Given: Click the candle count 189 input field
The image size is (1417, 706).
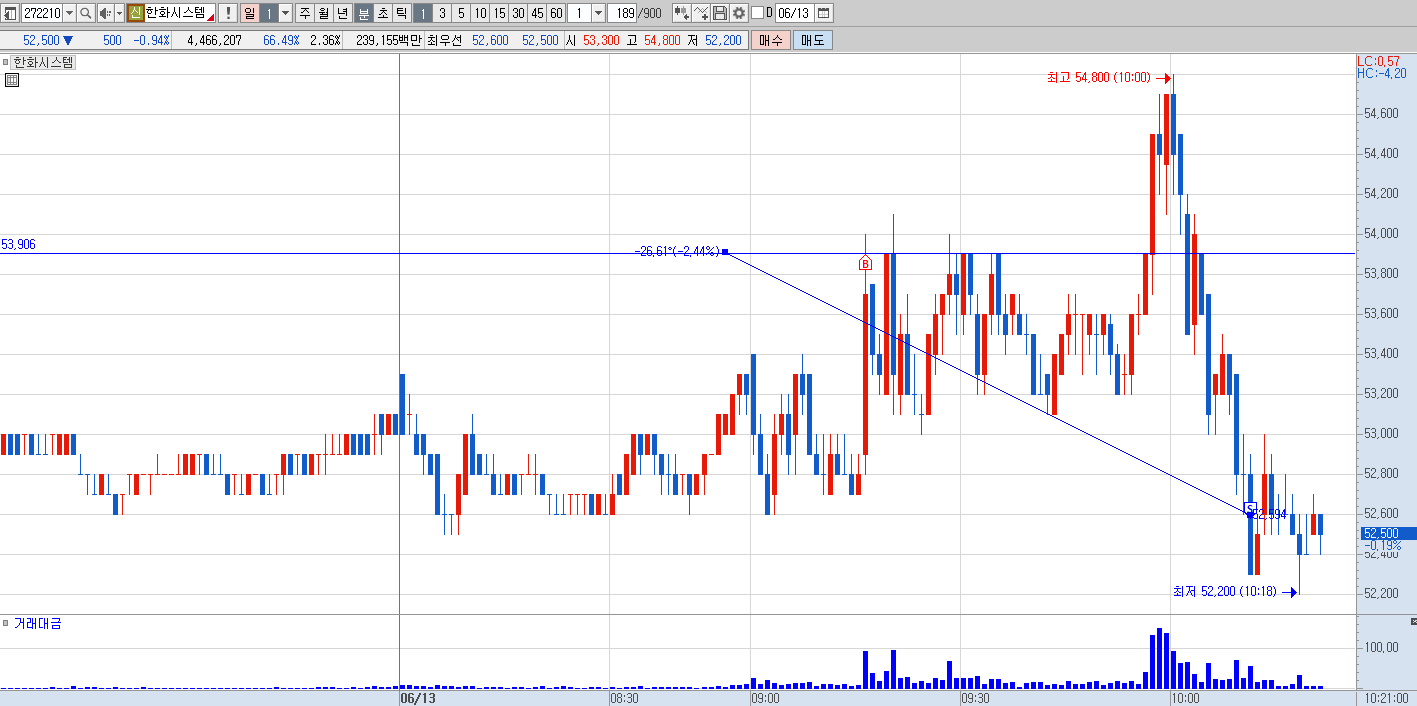Looking at the screenshot, I should 621,13.
